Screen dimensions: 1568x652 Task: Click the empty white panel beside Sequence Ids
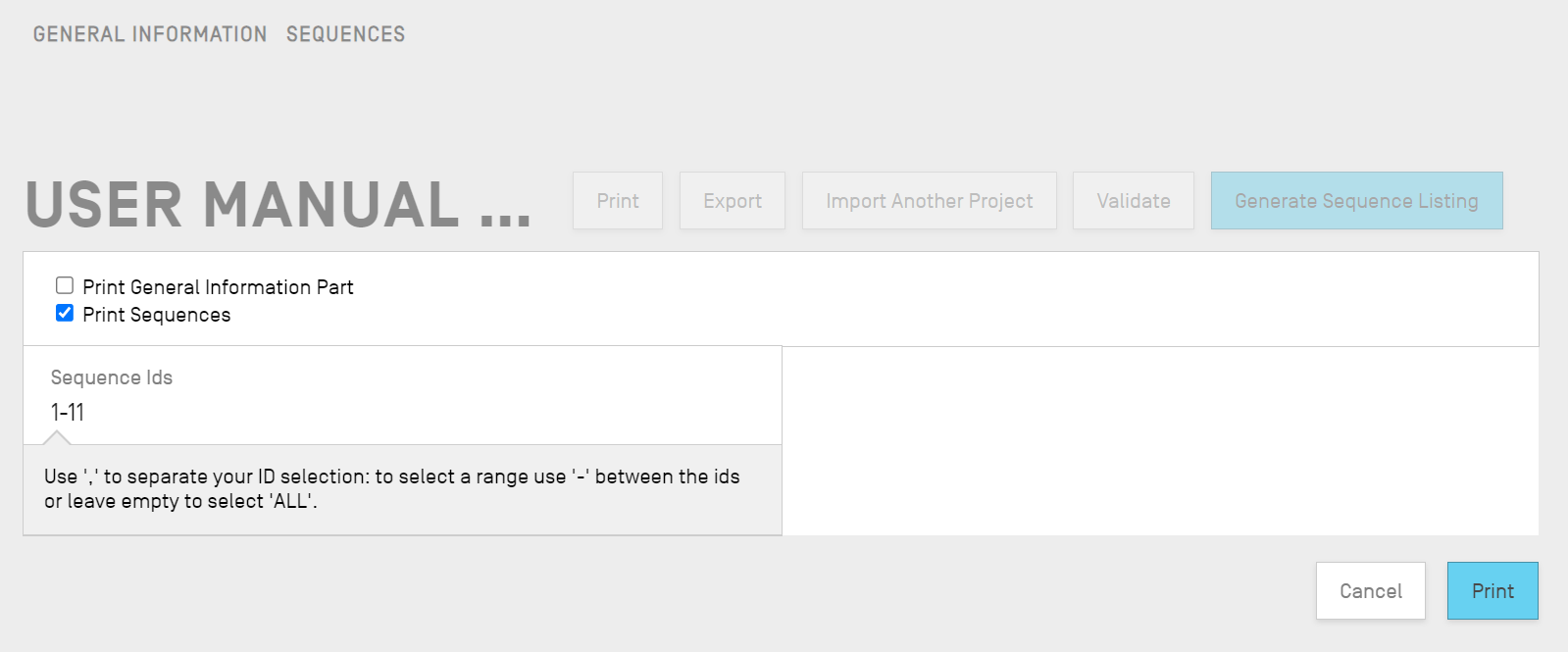pyautogui.click(x=1159, y=440)
